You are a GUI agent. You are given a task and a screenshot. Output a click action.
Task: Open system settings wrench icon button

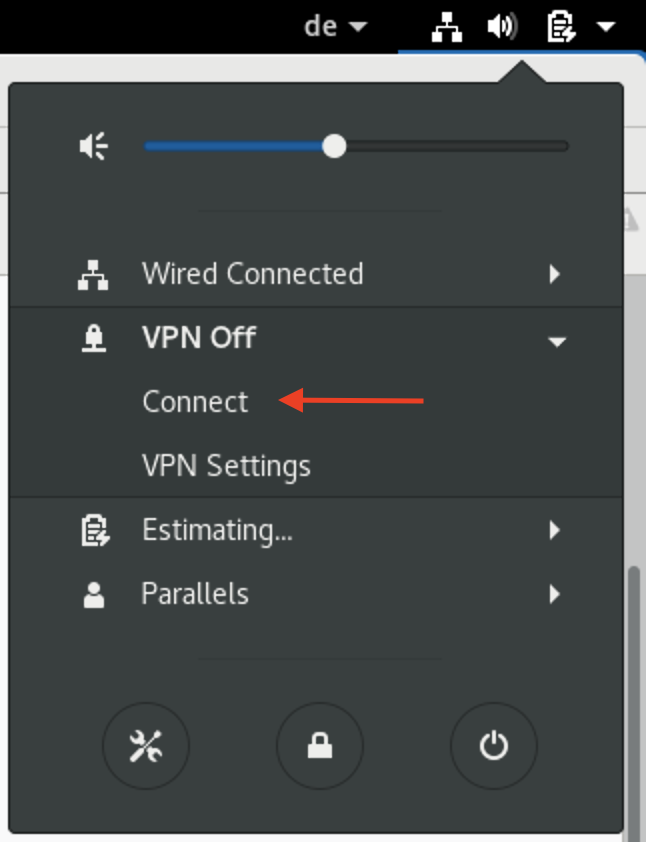tap(146, 746)
